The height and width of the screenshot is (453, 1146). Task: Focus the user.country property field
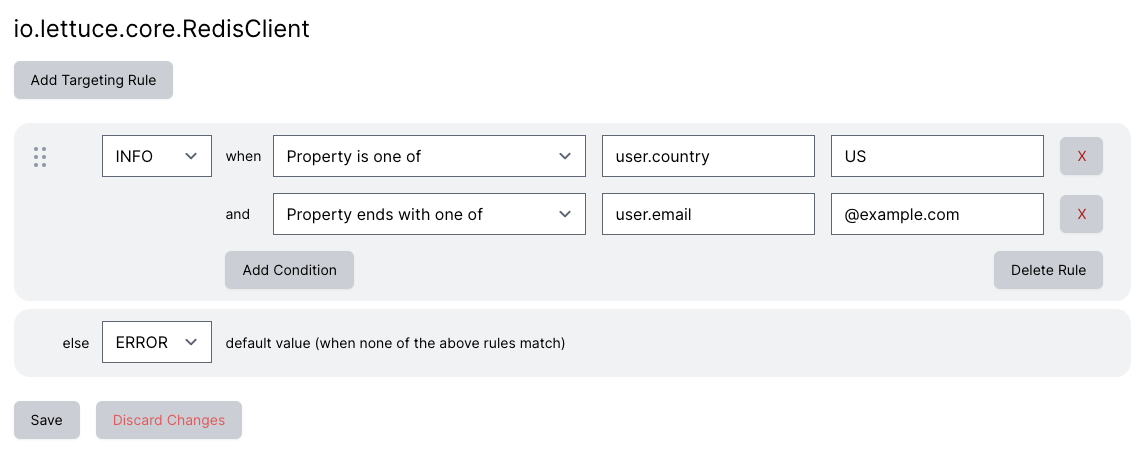708,156
